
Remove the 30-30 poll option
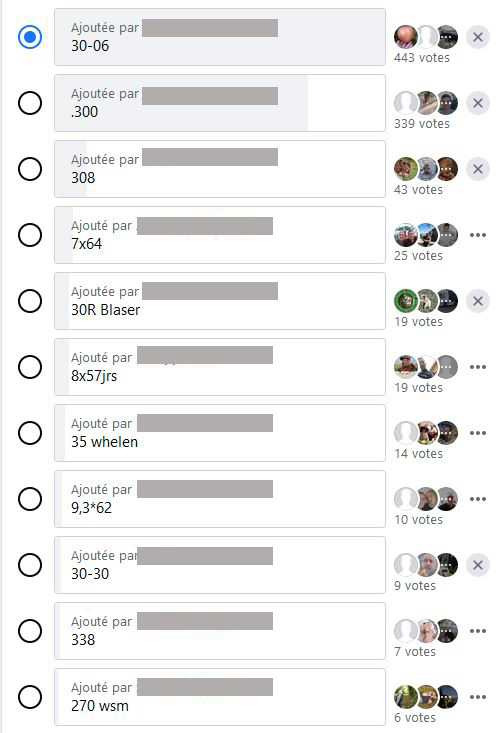(x=478, y=565)
